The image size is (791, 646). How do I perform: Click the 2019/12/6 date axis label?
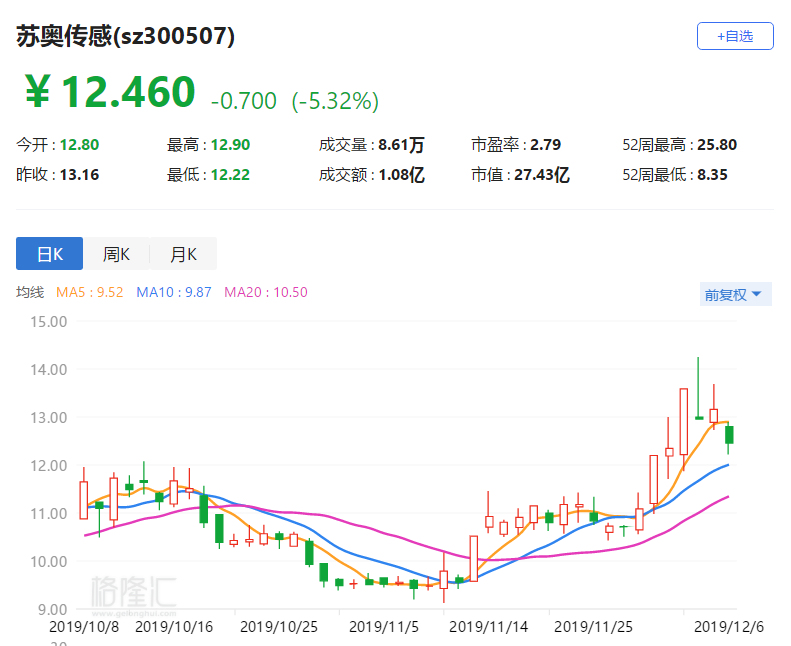729,627
